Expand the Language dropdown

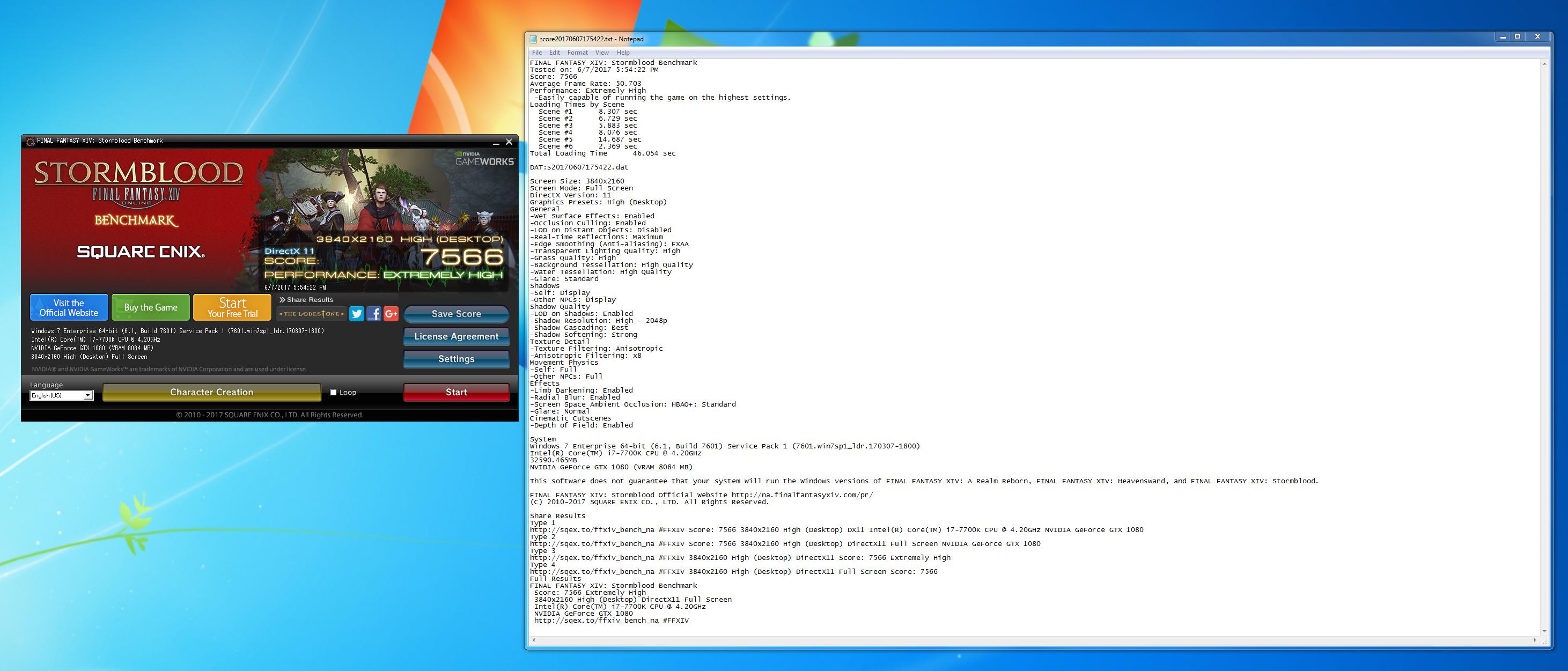click(87, 396)
